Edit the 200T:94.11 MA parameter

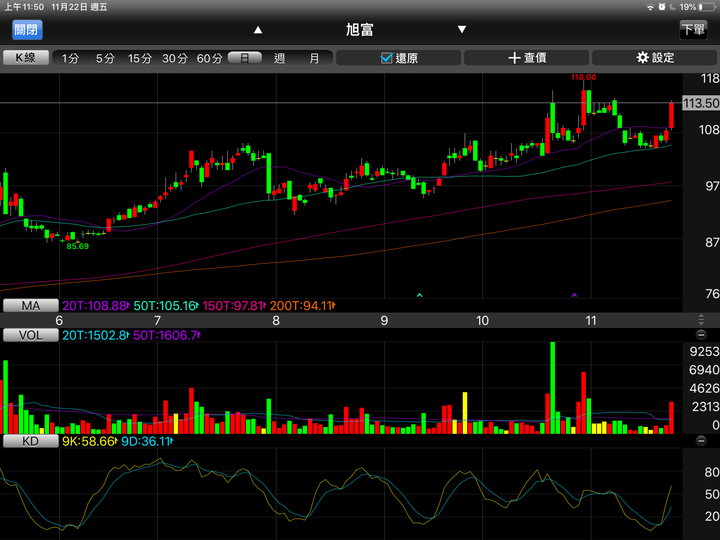click(302, 305)
